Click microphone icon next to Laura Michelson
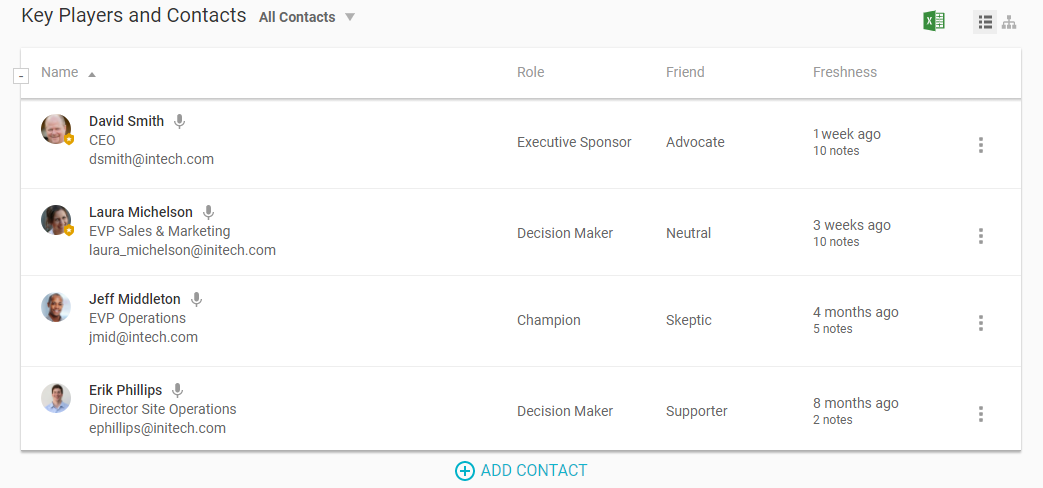Viewport: 1043px width, 488px height. point(208,212)
